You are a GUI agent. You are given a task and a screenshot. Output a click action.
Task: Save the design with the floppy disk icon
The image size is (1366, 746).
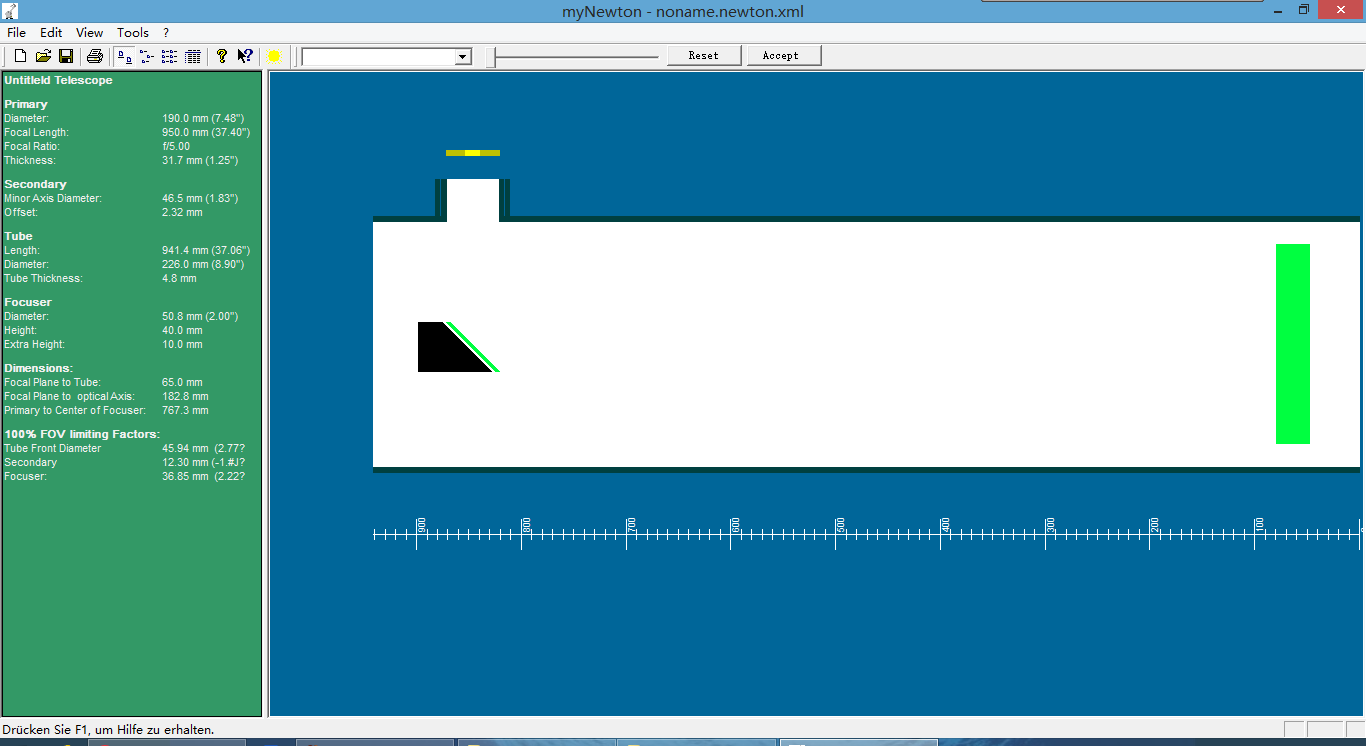[x=66, y=56]
